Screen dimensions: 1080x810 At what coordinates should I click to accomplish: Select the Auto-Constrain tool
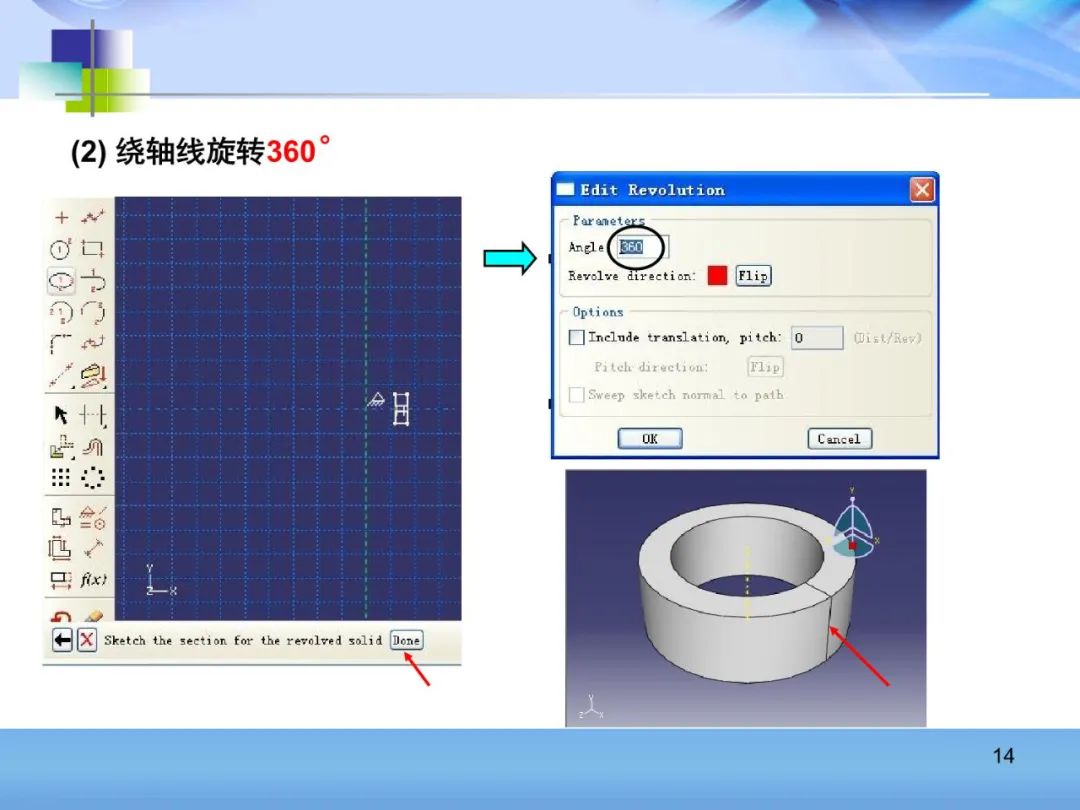click(61, 517)
